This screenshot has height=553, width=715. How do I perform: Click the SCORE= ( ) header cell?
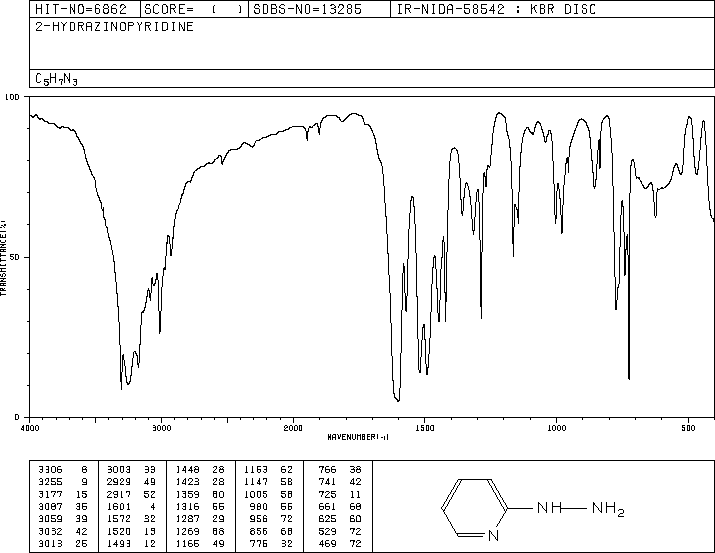(x=194, y=9)
